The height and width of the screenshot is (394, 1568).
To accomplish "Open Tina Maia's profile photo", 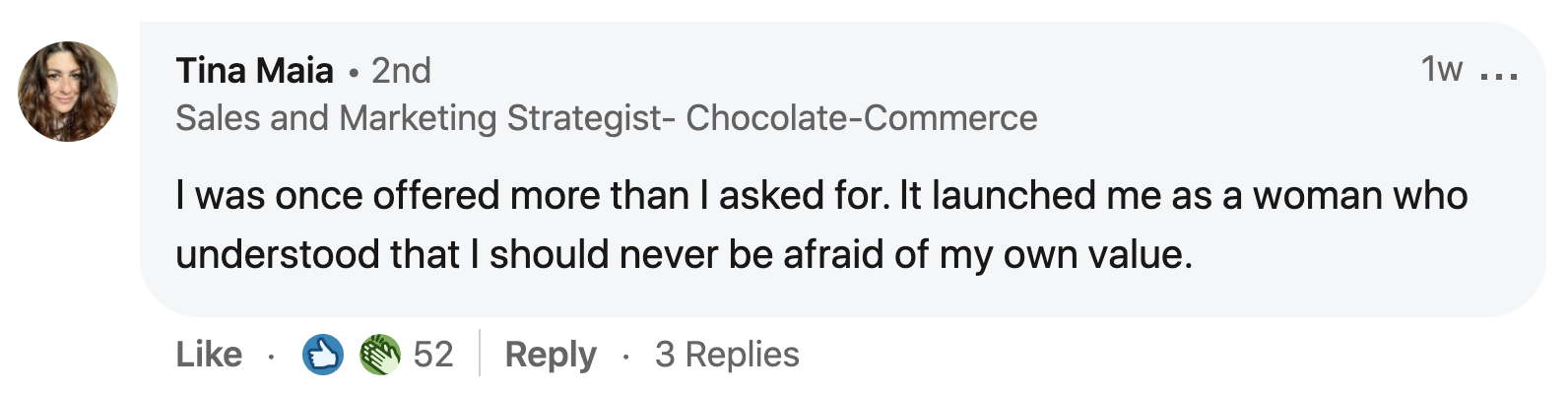I will pyautogui.click(x=68, y=92).
